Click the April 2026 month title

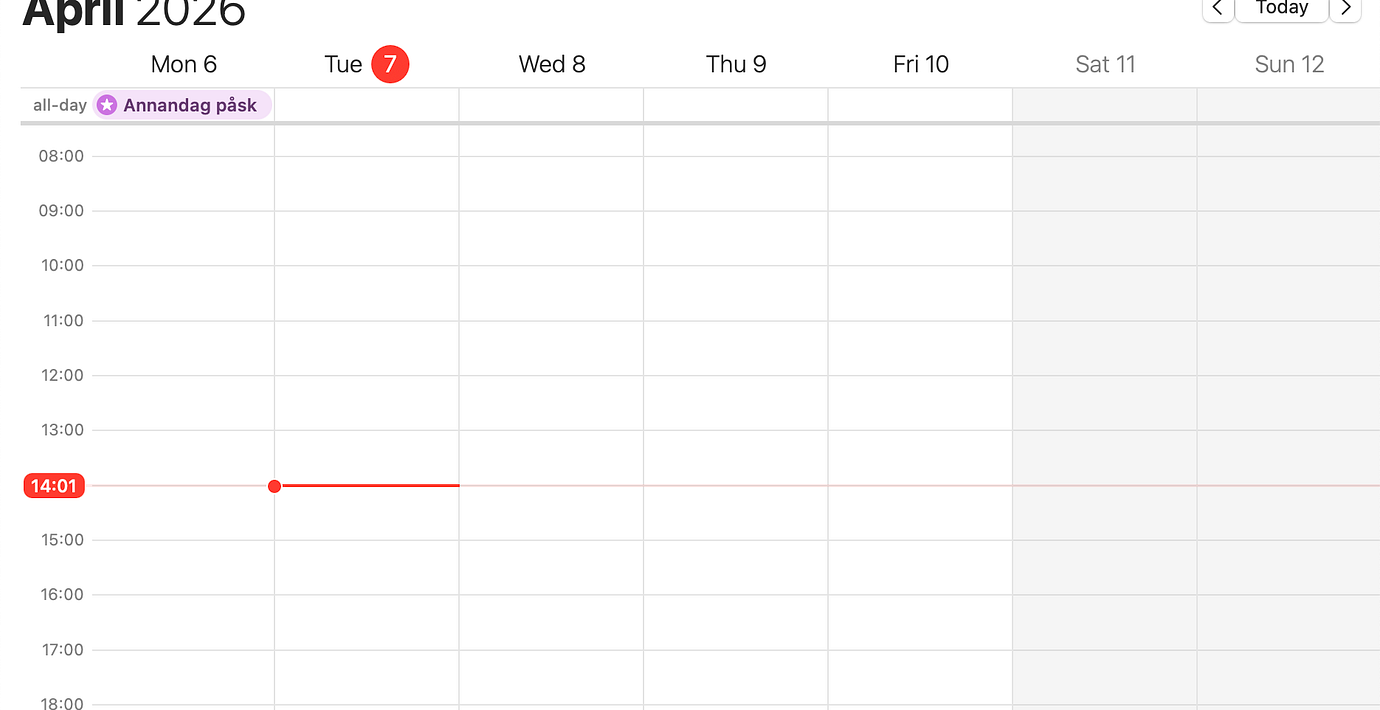(133, 12)
